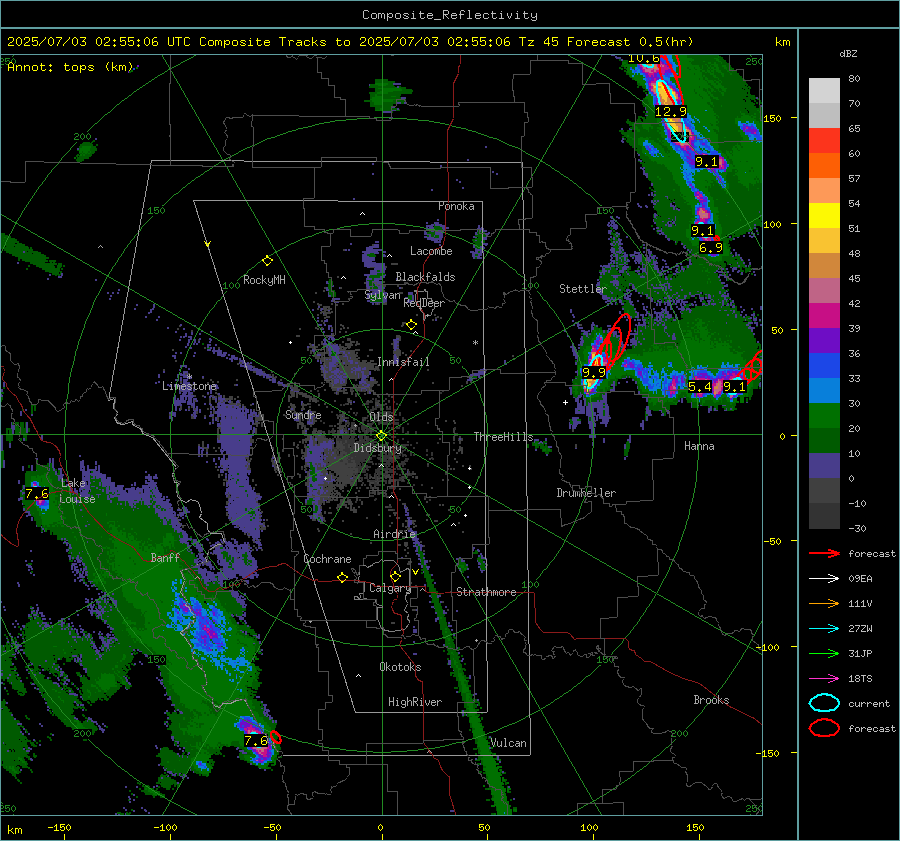
Task: Click the Olds city label
Action: tap(381, 417)
